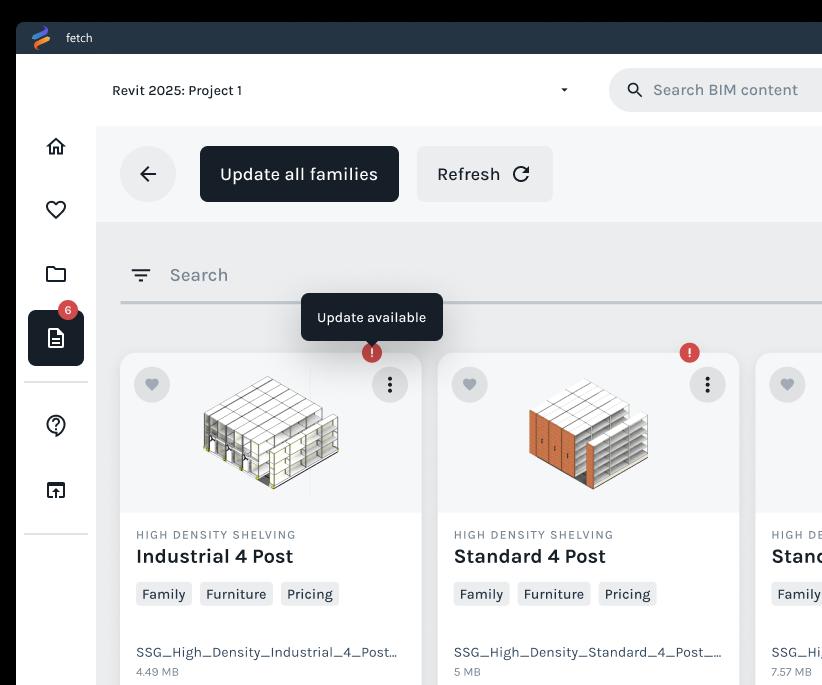Select the documents icon with the 6 badge
Viewport: 822px width, 685px height.
(x=56, y=338)
